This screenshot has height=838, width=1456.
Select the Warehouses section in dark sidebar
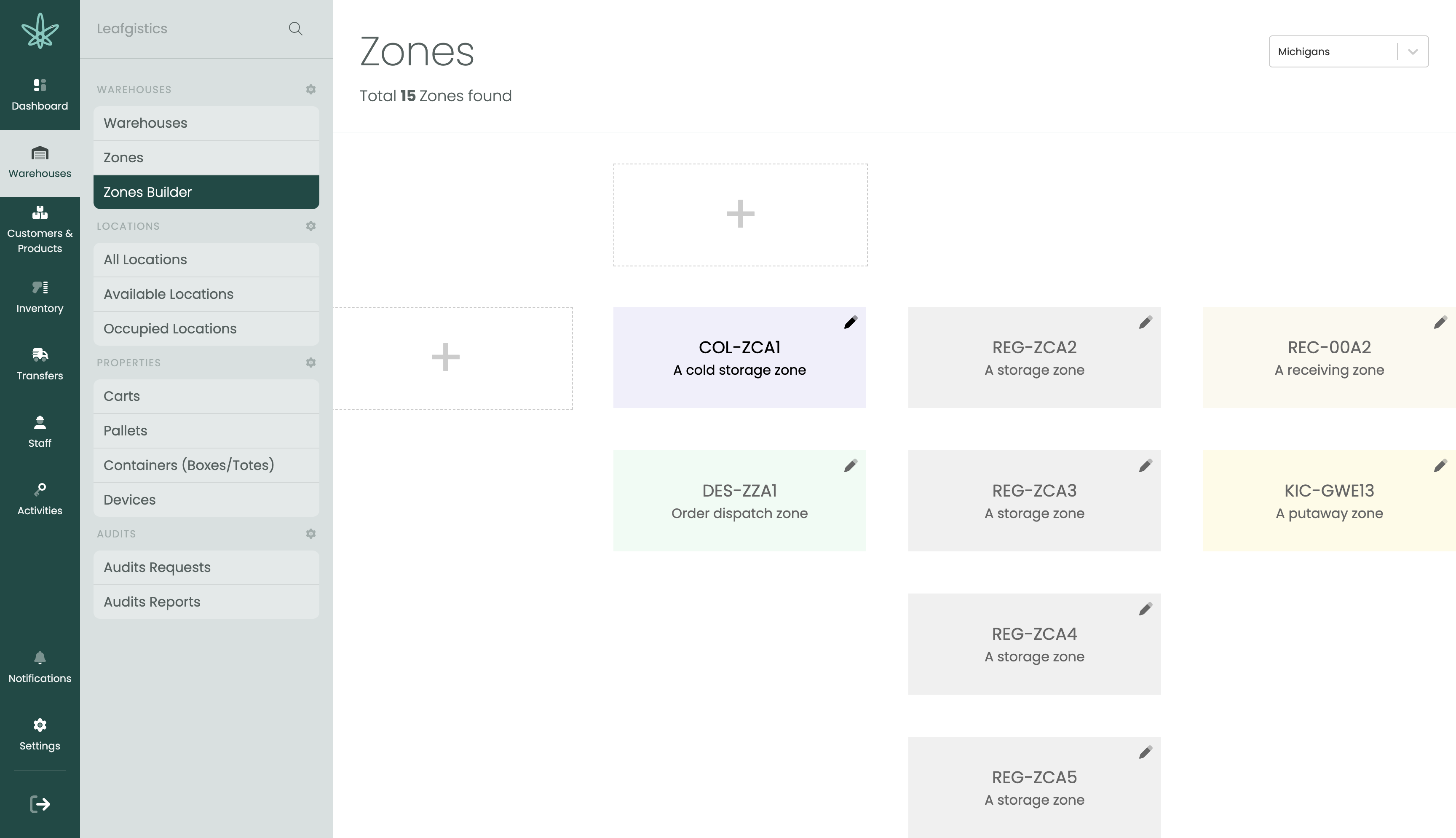[x=40, y=163]
